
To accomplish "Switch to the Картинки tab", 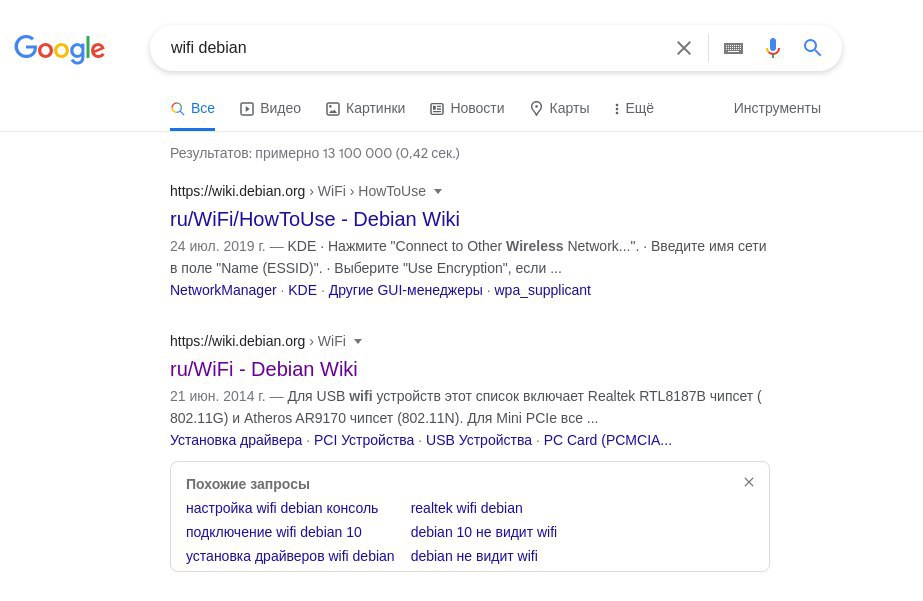I will (x=366, y=108).
